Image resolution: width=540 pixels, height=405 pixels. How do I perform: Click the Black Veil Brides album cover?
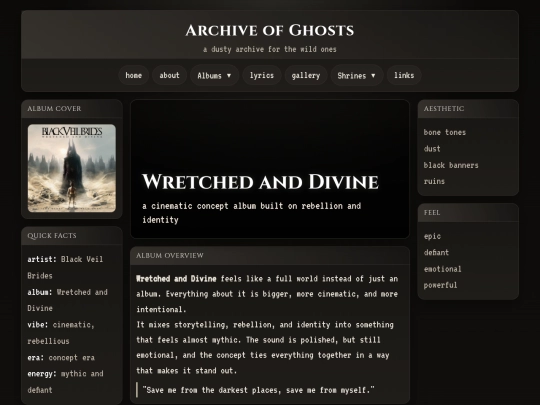click(72, 168)
